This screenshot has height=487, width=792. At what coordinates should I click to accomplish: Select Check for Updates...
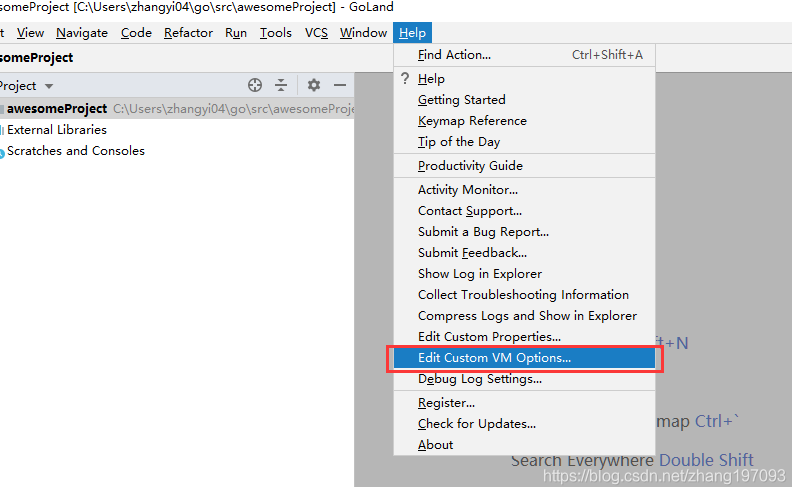click(524, 424)
